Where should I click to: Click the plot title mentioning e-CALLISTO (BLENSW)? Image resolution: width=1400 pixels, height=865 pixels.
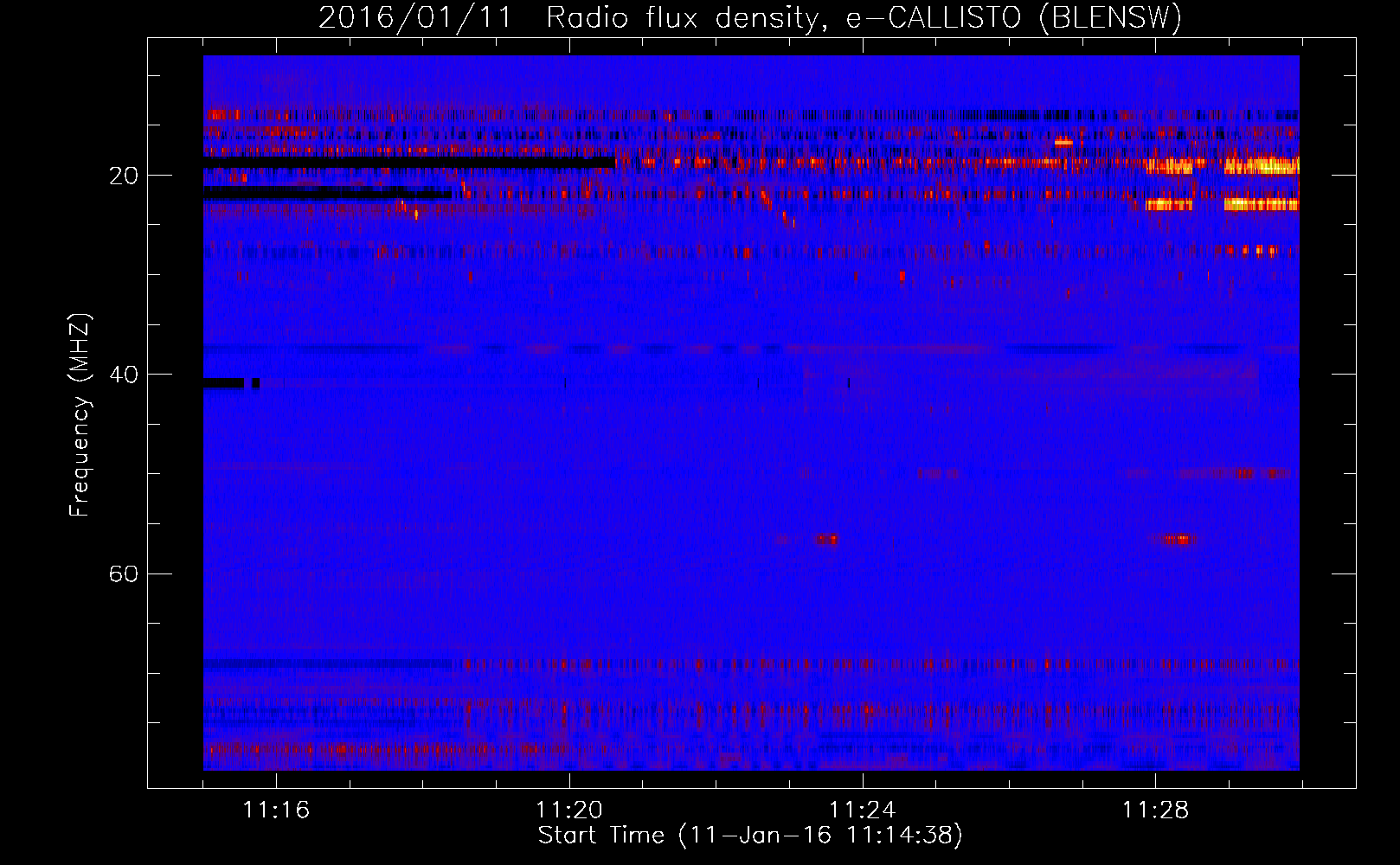point(750,18)
